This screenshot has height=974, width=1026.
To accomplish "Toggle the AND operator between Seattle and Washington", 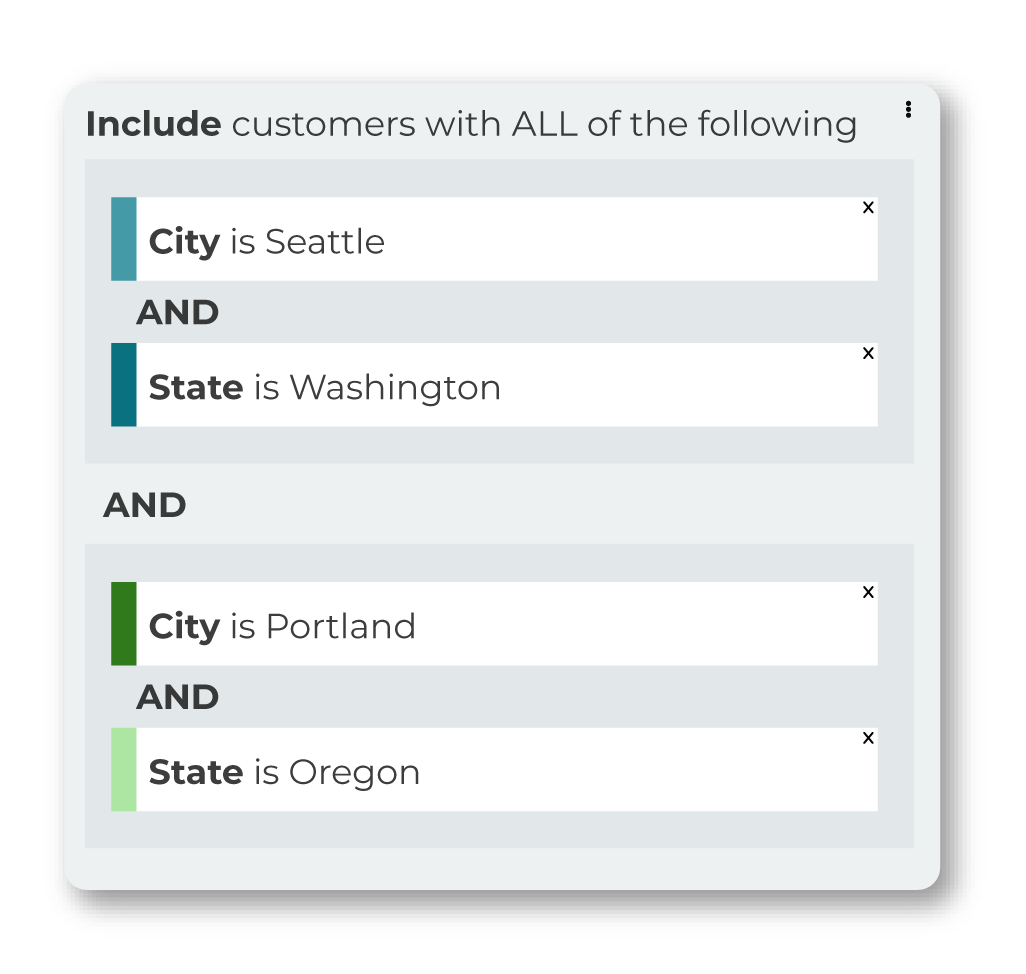I will (177, 312).
